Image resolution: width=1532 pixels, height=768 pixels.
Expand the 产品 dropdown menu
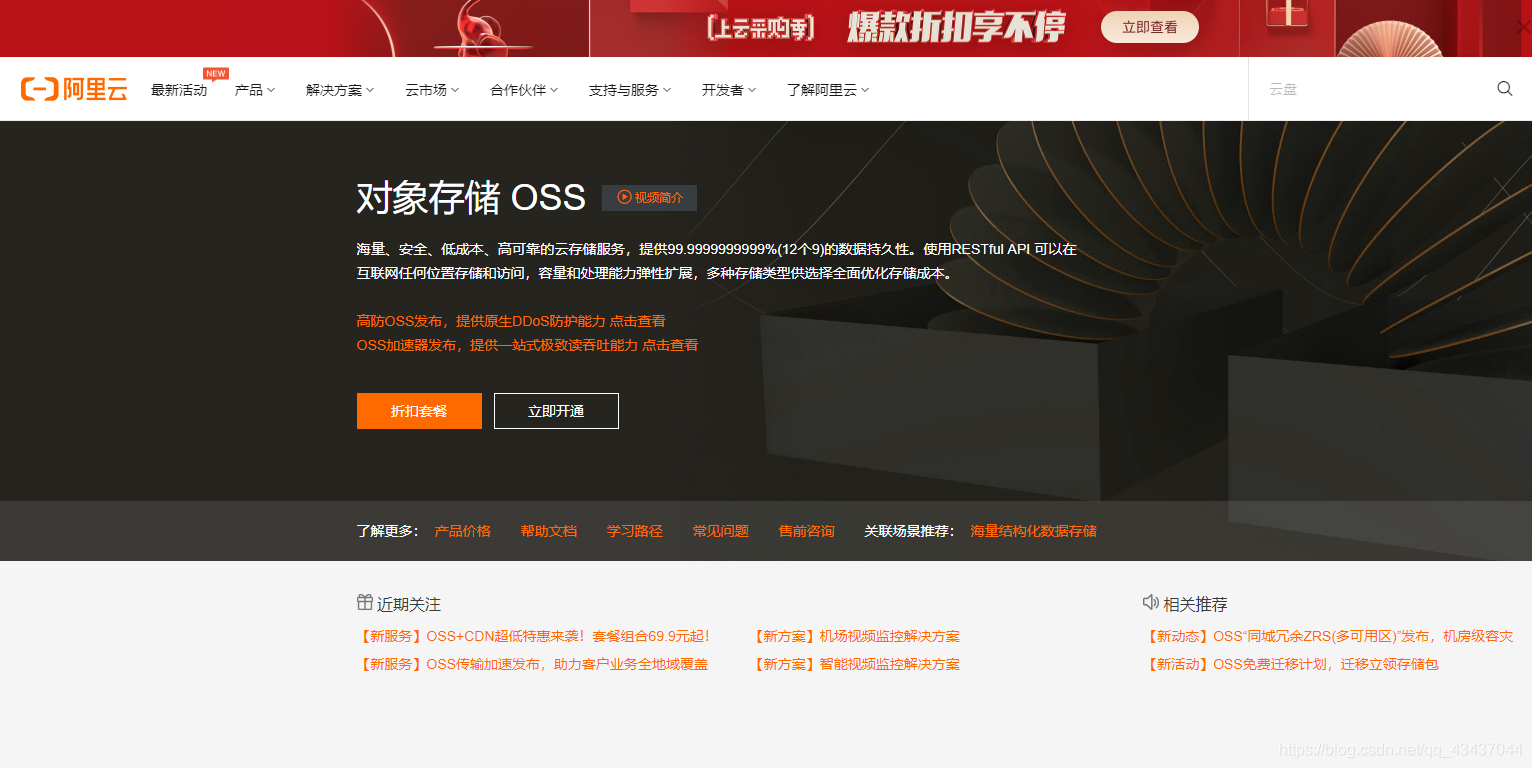[x=255, y=90]
